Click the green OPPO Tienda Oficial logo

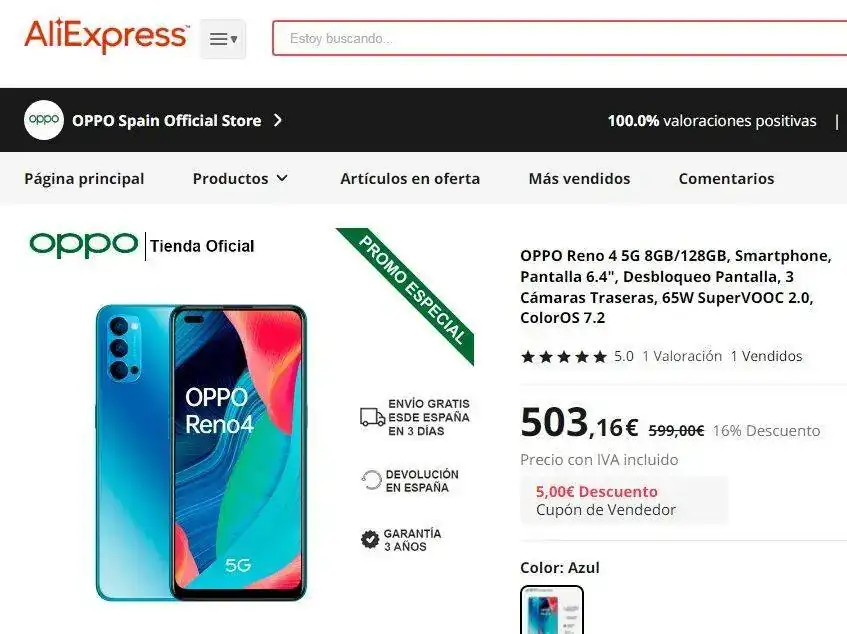pos(142,245)
